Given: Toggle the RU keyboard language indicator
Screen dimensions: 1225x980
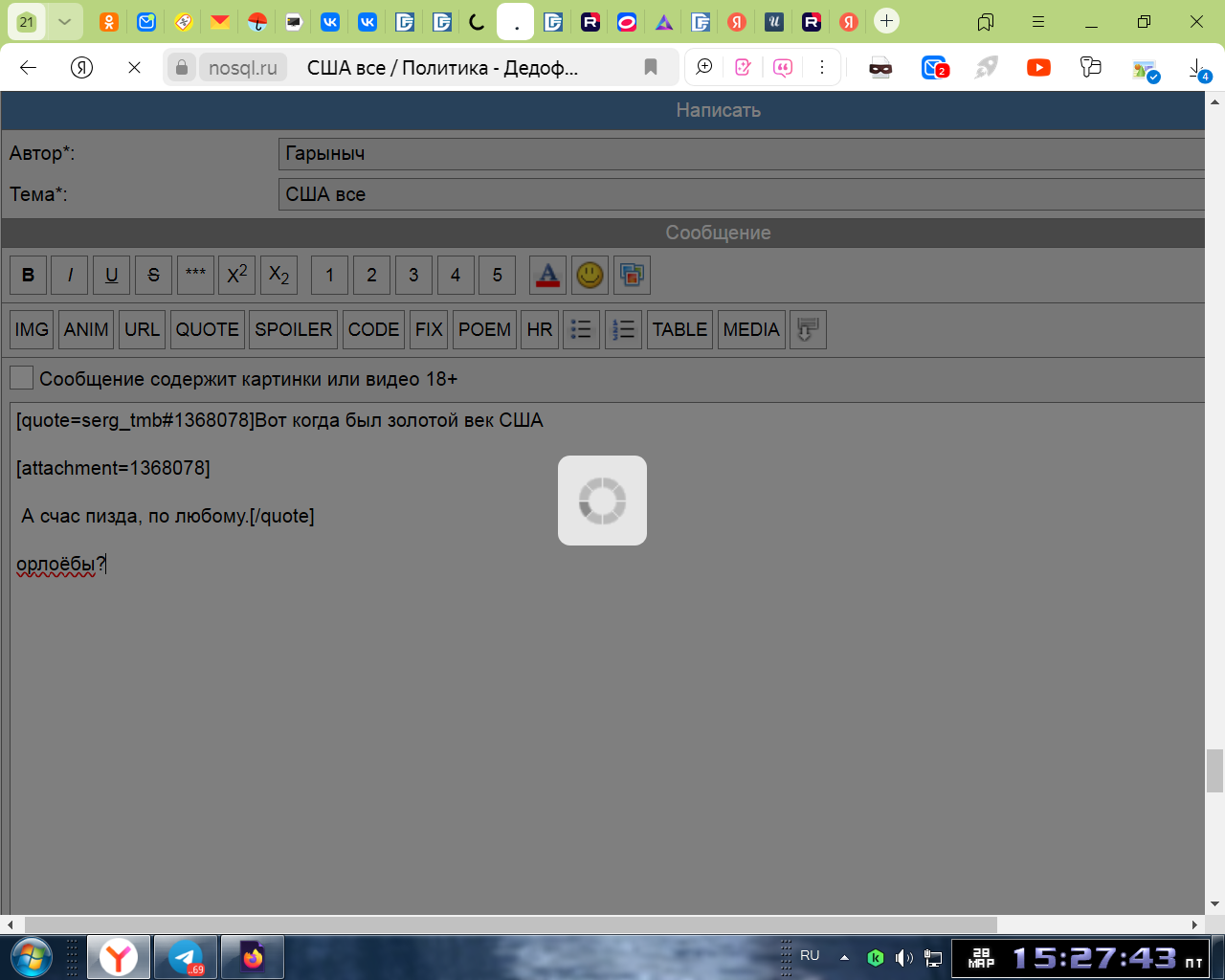Looking at the screenshot, I should coord(810,956).
